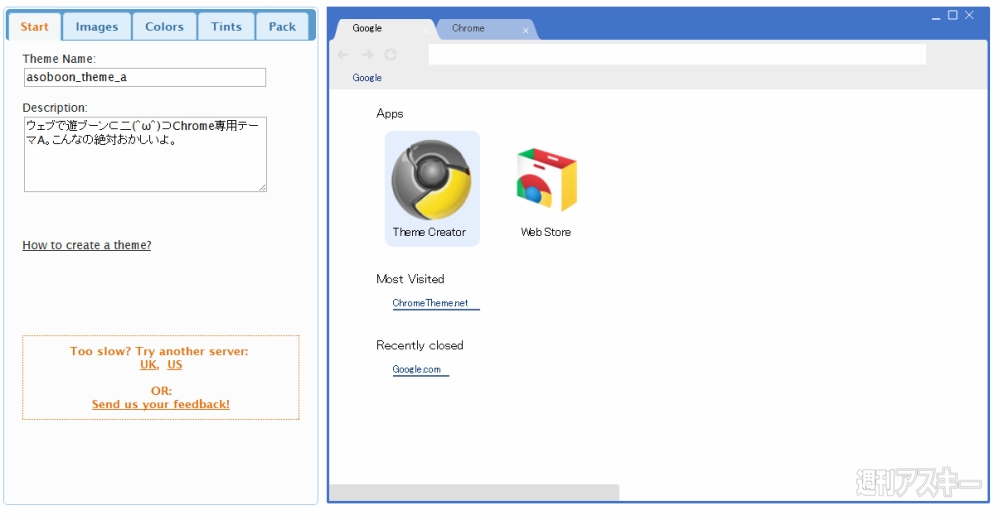Image resolution: width=1000 pixels, height=515 pixels.
Task: Click the Description text area
Action: [145, 154]
